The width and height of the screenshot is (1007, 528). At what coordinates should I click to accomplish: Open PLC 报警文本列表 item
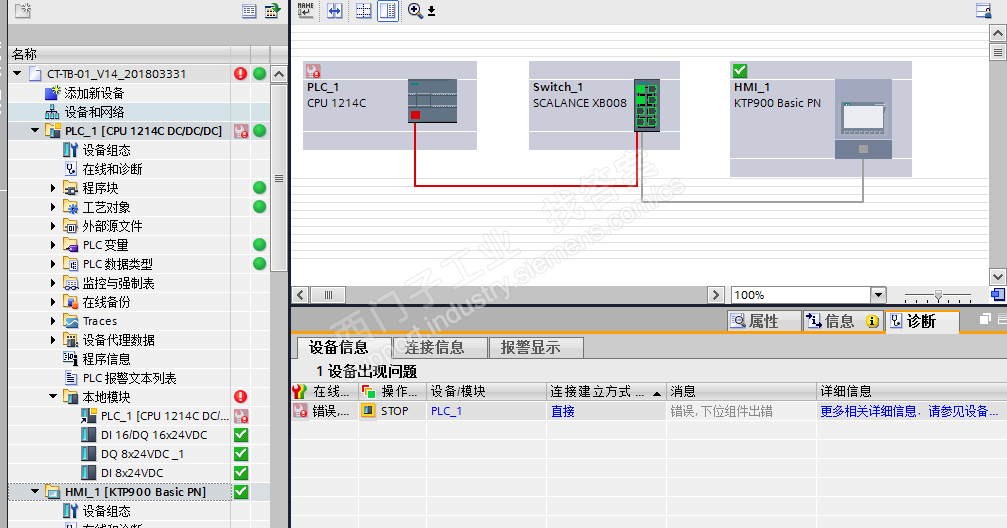129,378
